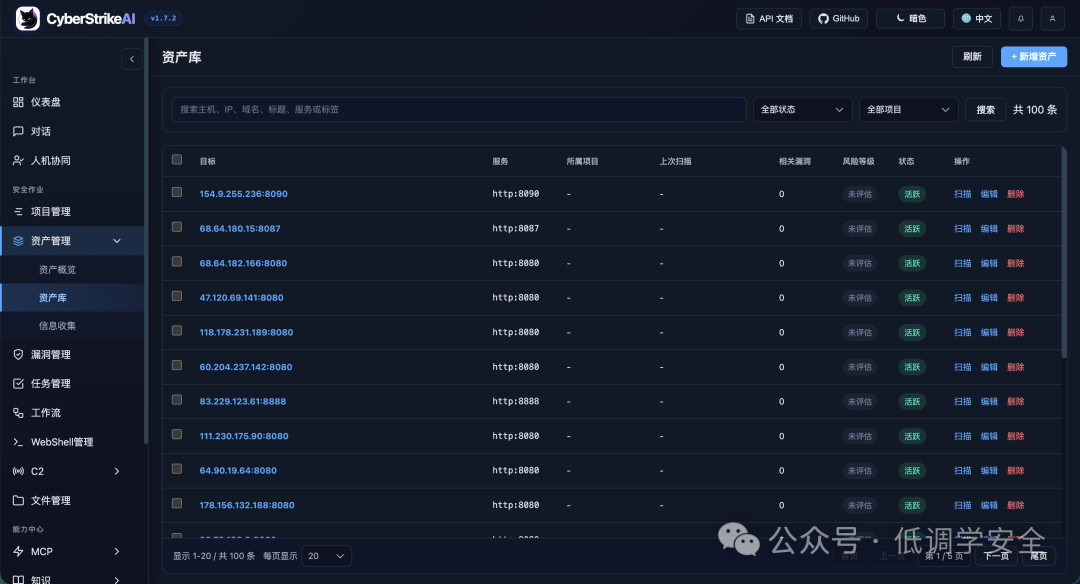Click the 对话 chat bubble icon

(x=19, y=131)
